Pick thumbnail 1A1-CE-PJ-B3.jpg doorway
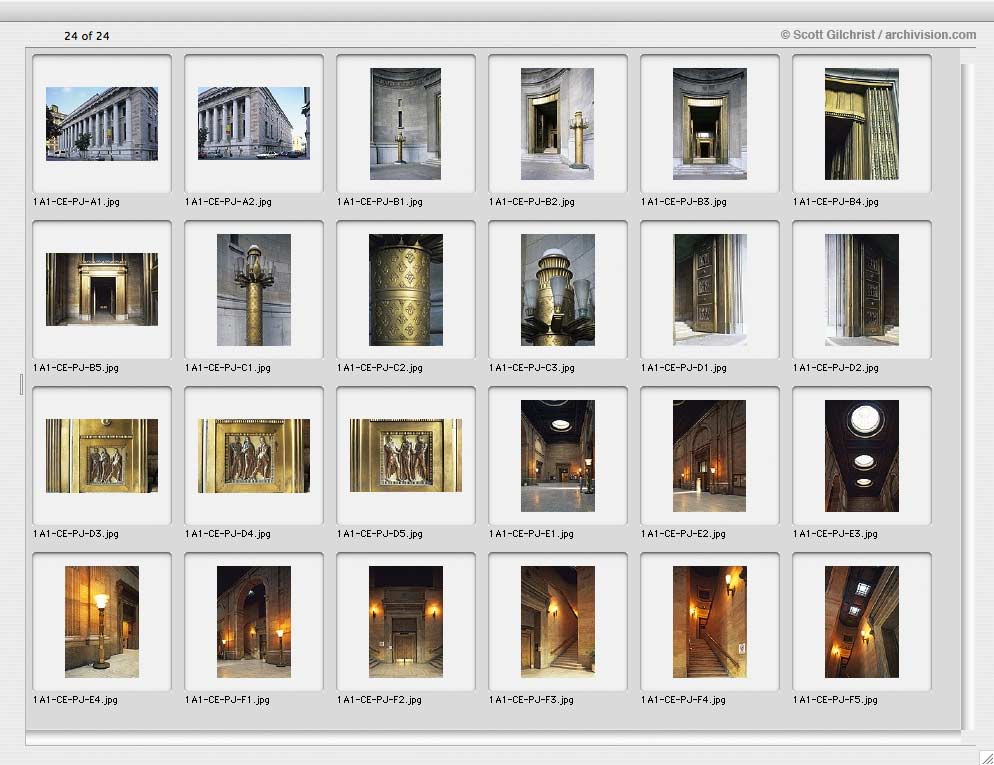 coord(709,124)
